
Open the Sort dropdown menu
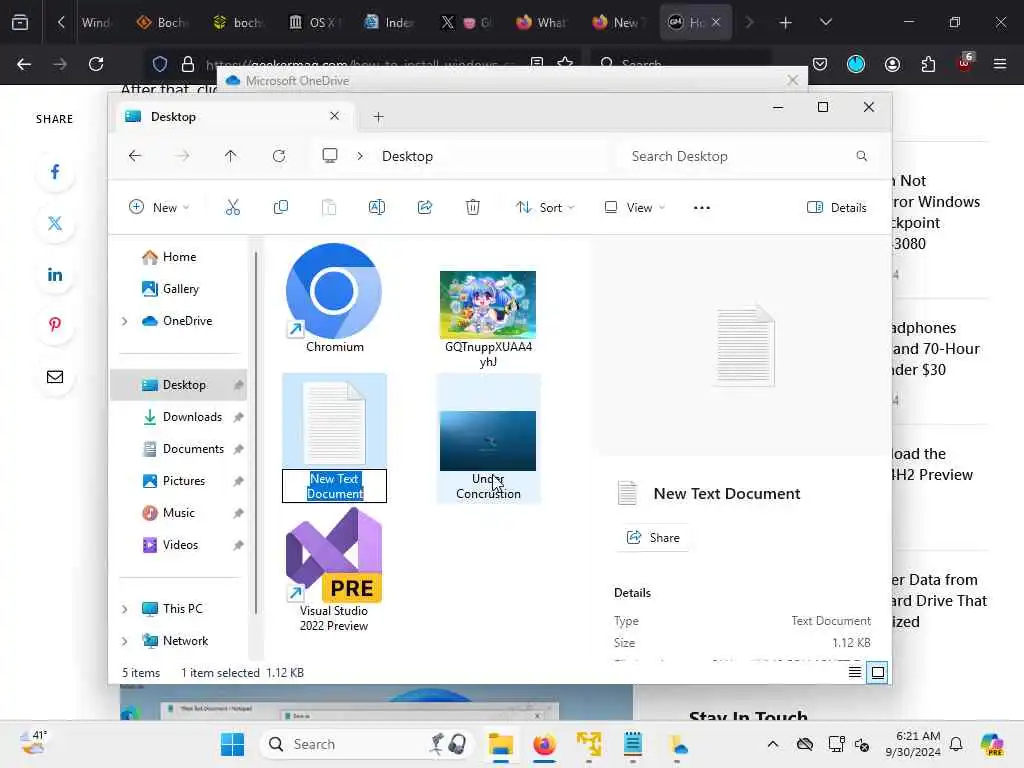[545, 208]
